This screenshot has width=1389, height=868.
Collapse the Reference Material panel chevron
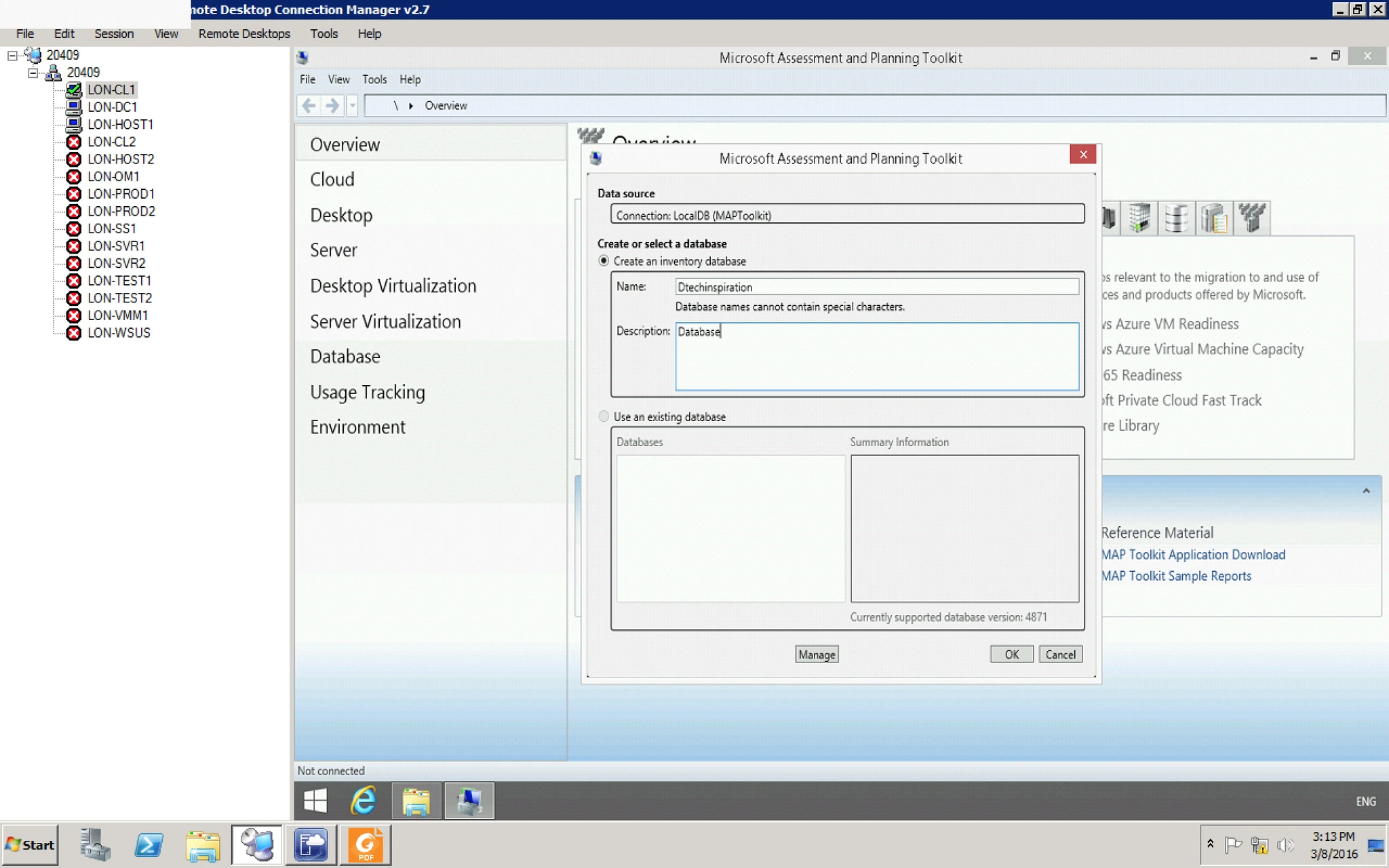[x=1366, y=491]
